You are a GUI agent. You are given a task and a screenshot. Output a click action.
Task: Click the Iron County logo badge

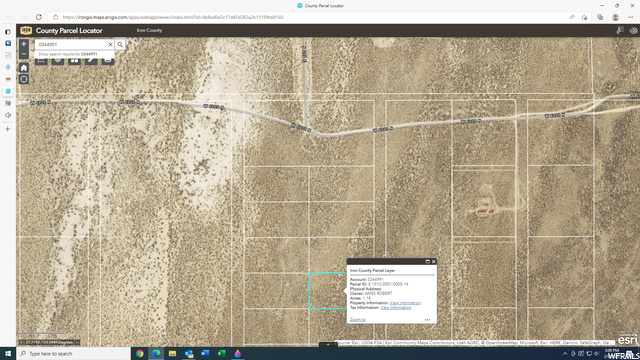[x=26, y=30]
